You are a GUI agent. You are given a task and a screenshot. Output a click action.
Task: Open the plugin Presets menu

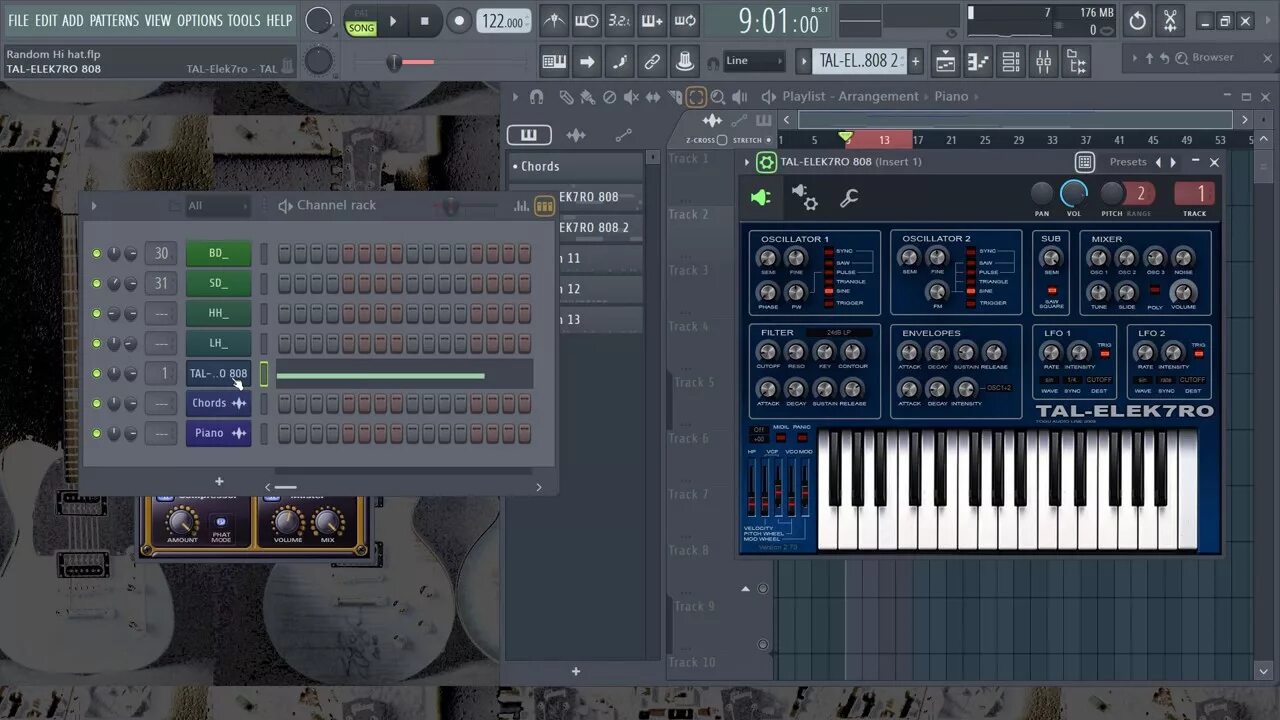coord(1128,162)
